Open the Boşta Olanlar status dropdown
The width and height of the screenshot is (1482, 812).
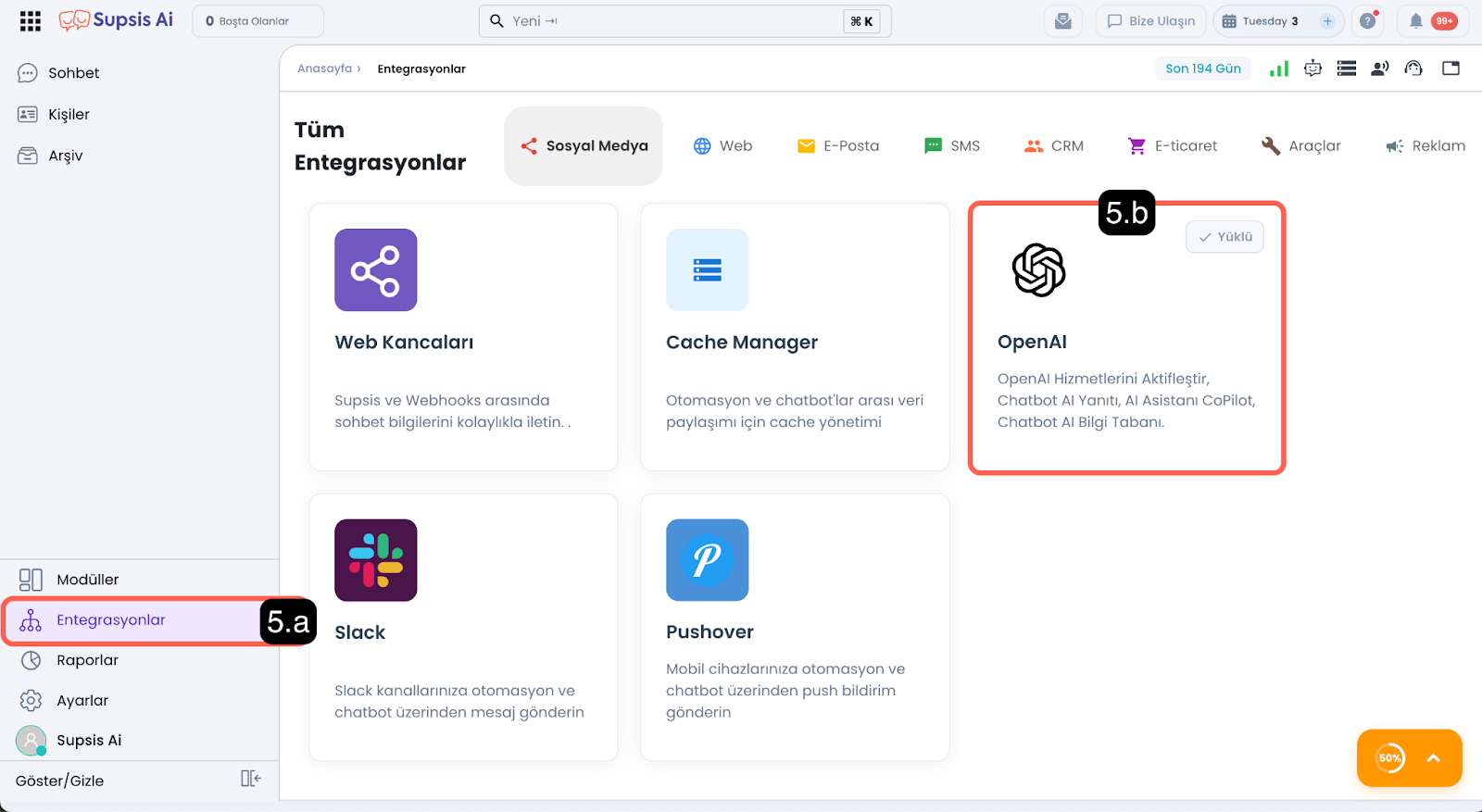point(257,21)
